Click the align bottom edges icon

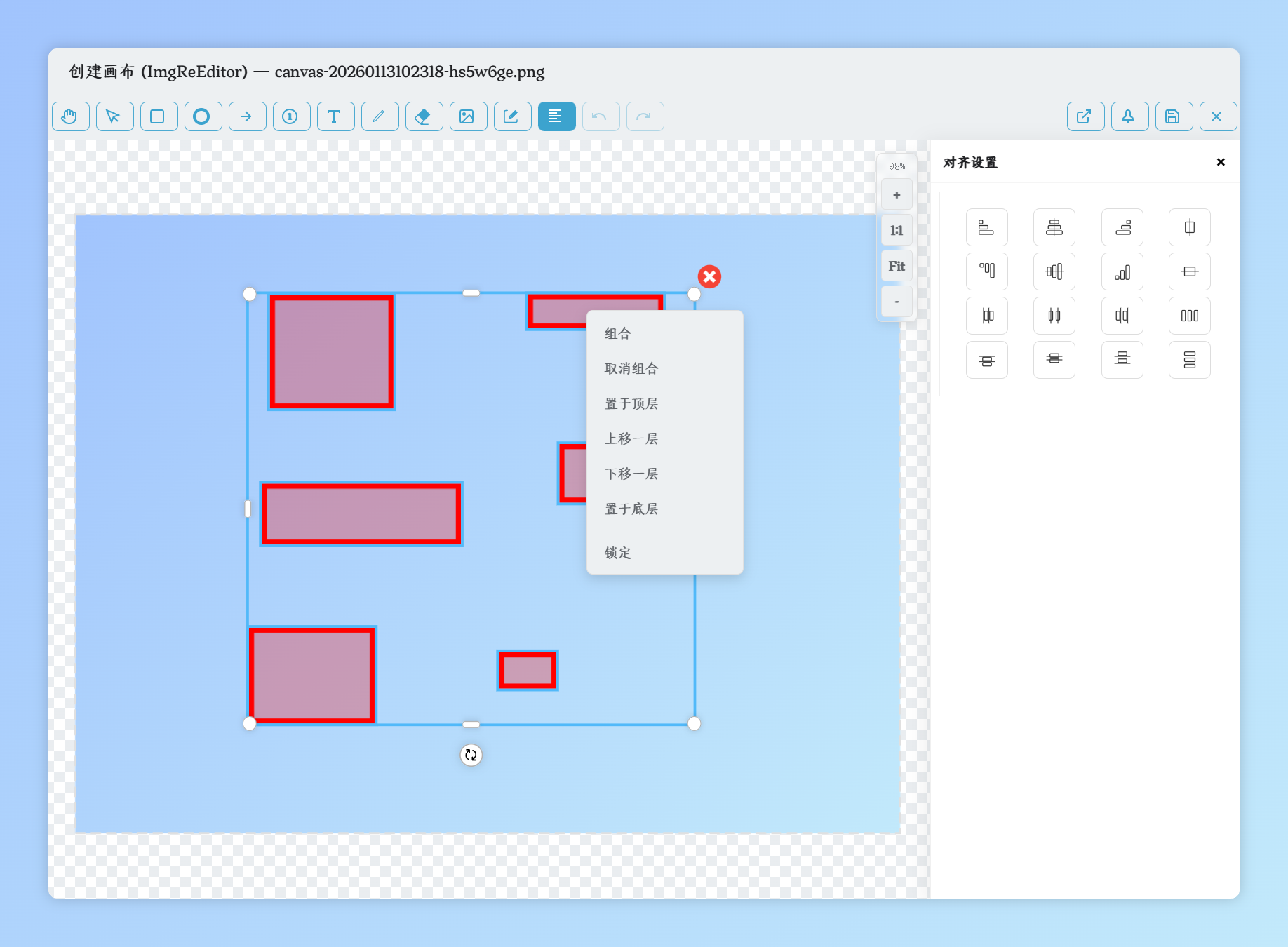point(1122,271)
